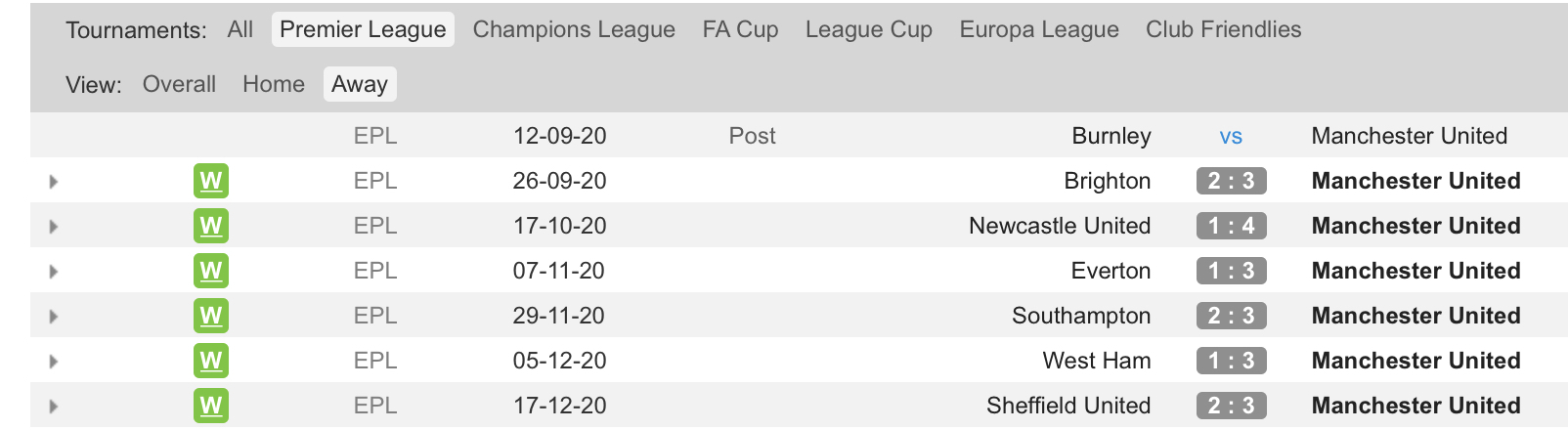Screen dimensions: 1568x430
Task: Open the 1:3 score for West Ham
Action: coord(1231,361)
